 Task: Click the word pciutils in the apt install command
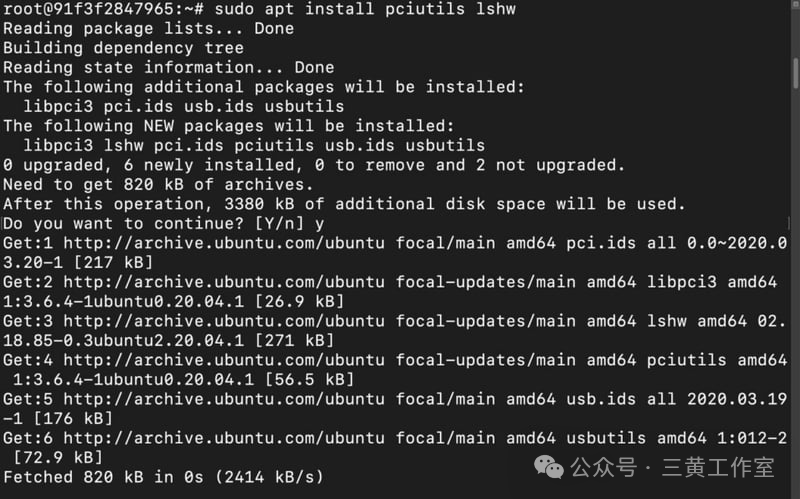[425, 9]
